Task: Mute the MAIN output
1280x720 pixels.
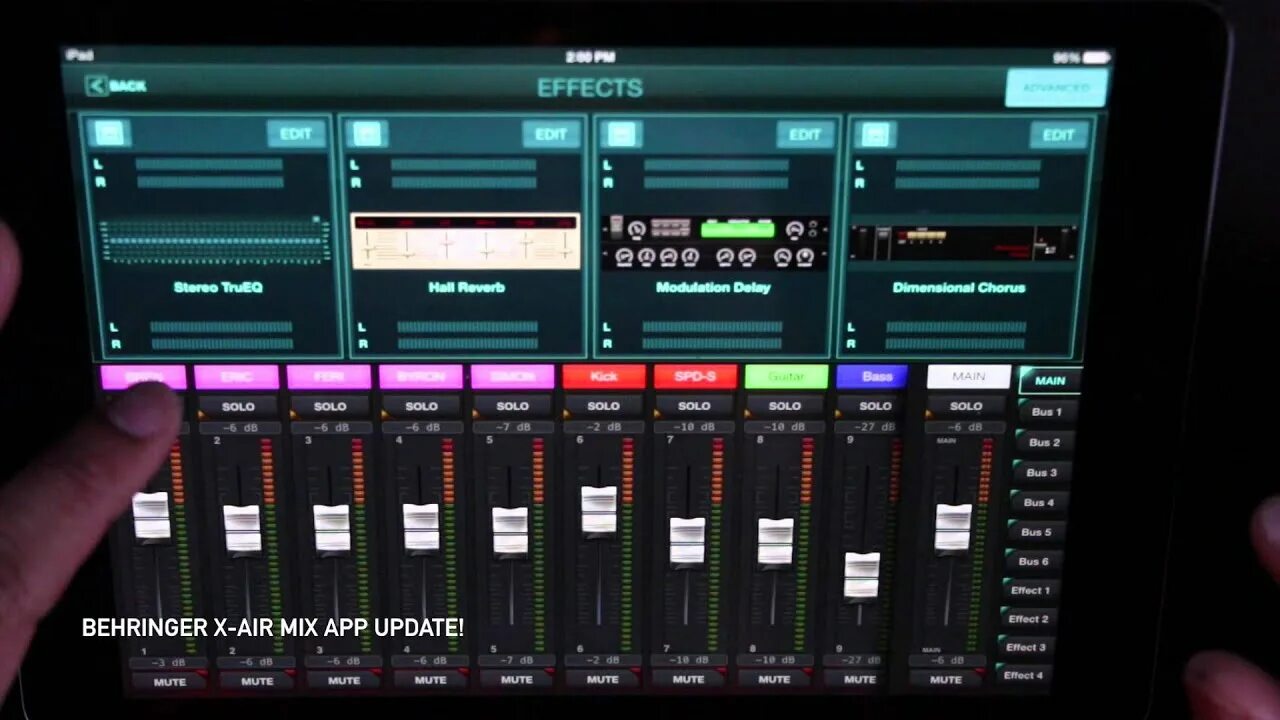Action: tap(946, 679)
